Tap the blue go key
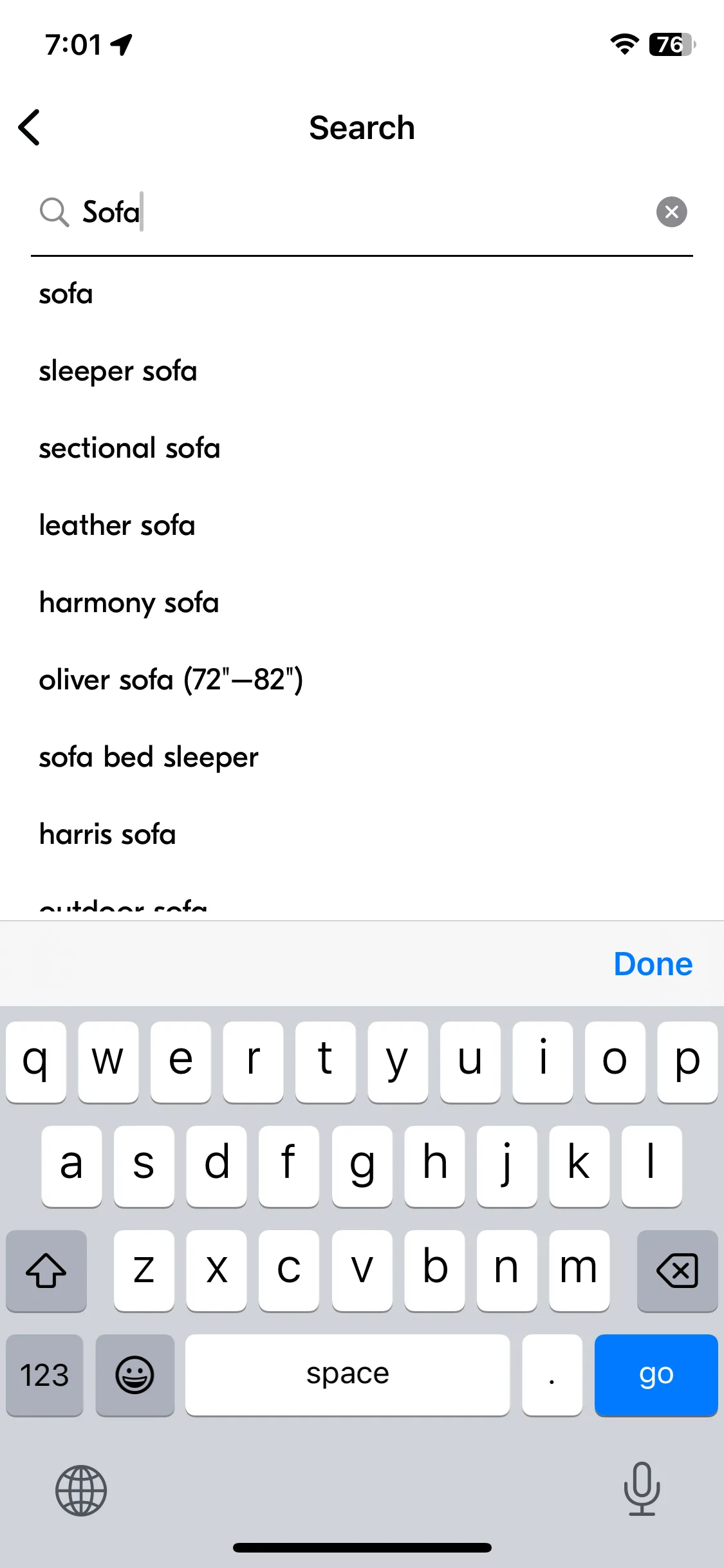This screenshot has width=724, height=1568. (656, 1375)
